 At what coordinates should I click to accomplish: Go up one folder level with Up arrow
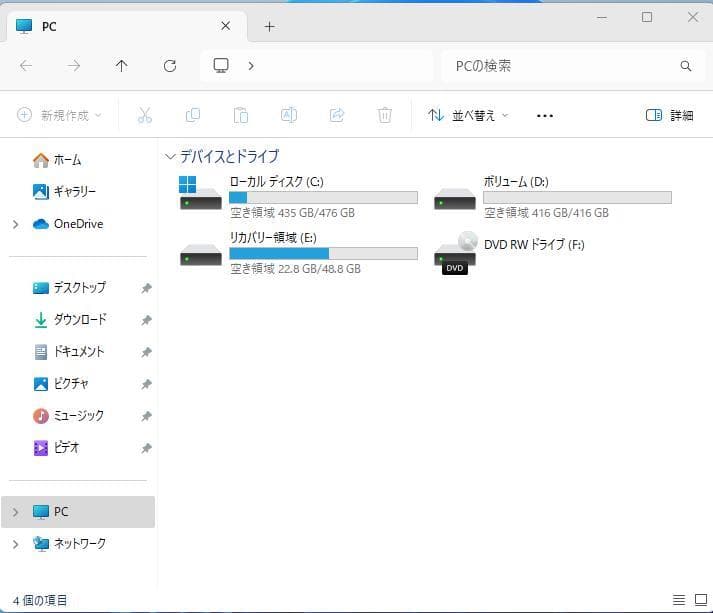pos(122,66)
